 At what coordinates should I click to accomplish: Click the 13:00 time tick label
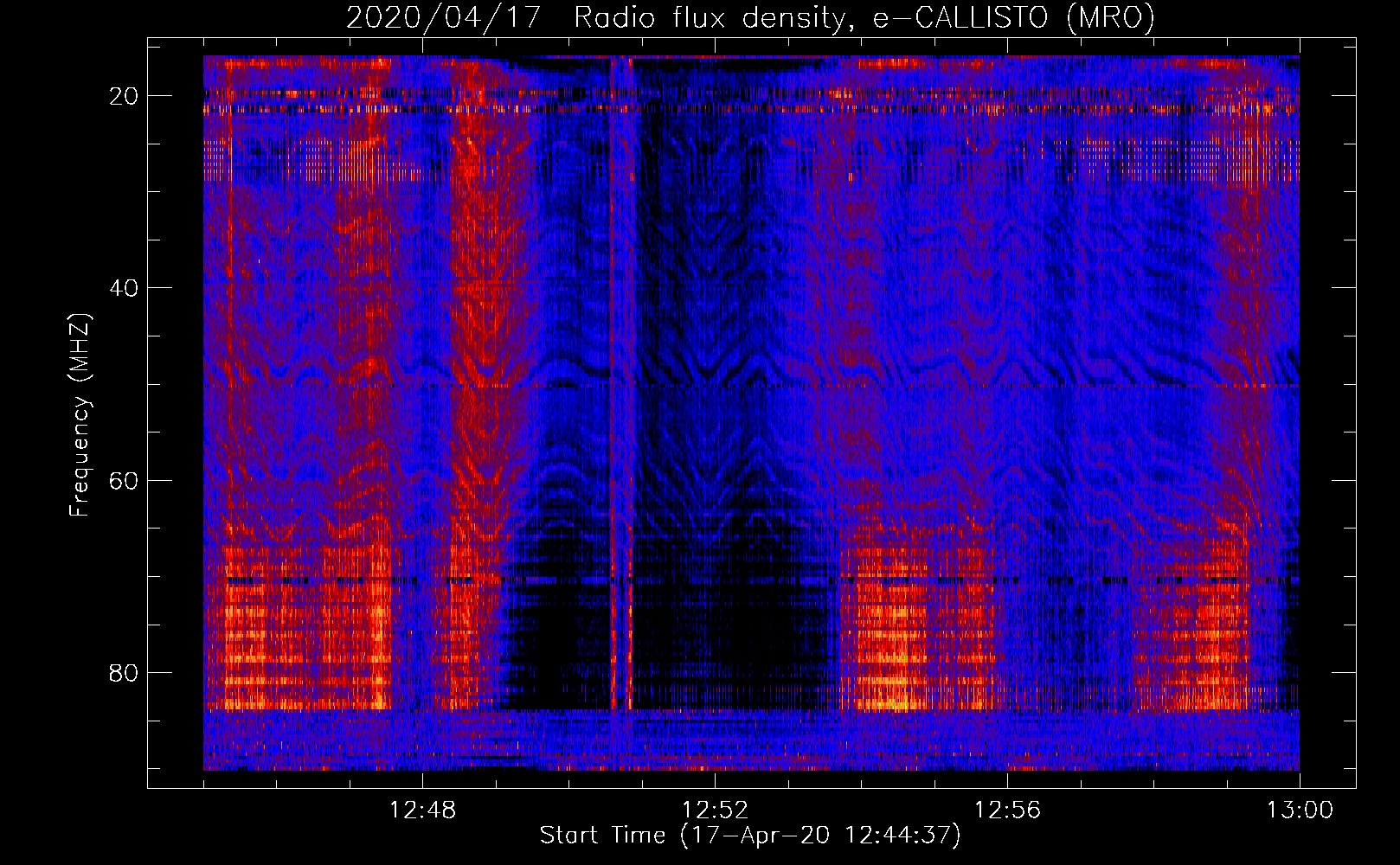coord(1300,811)
